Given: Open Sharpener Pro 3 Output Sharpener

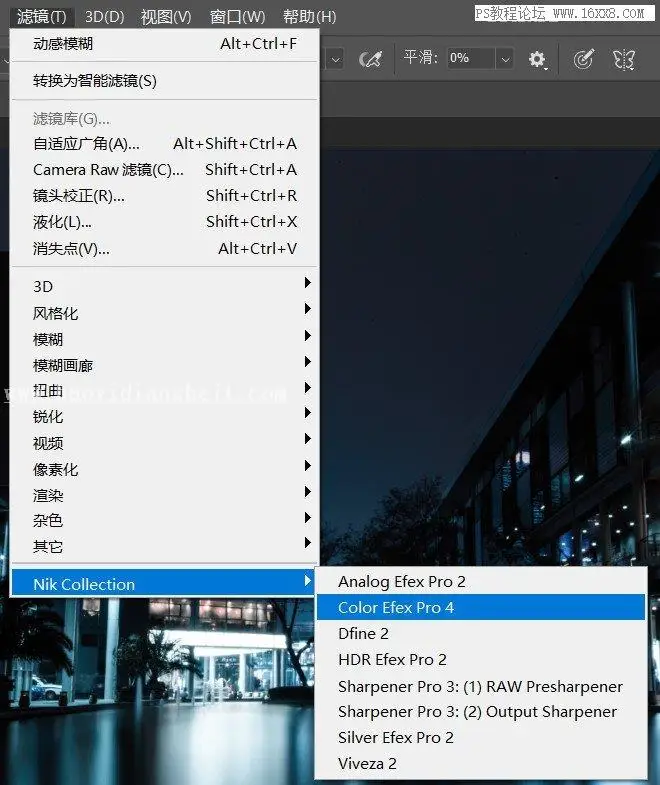Looking at the screenshot, I should click(481, 711).
